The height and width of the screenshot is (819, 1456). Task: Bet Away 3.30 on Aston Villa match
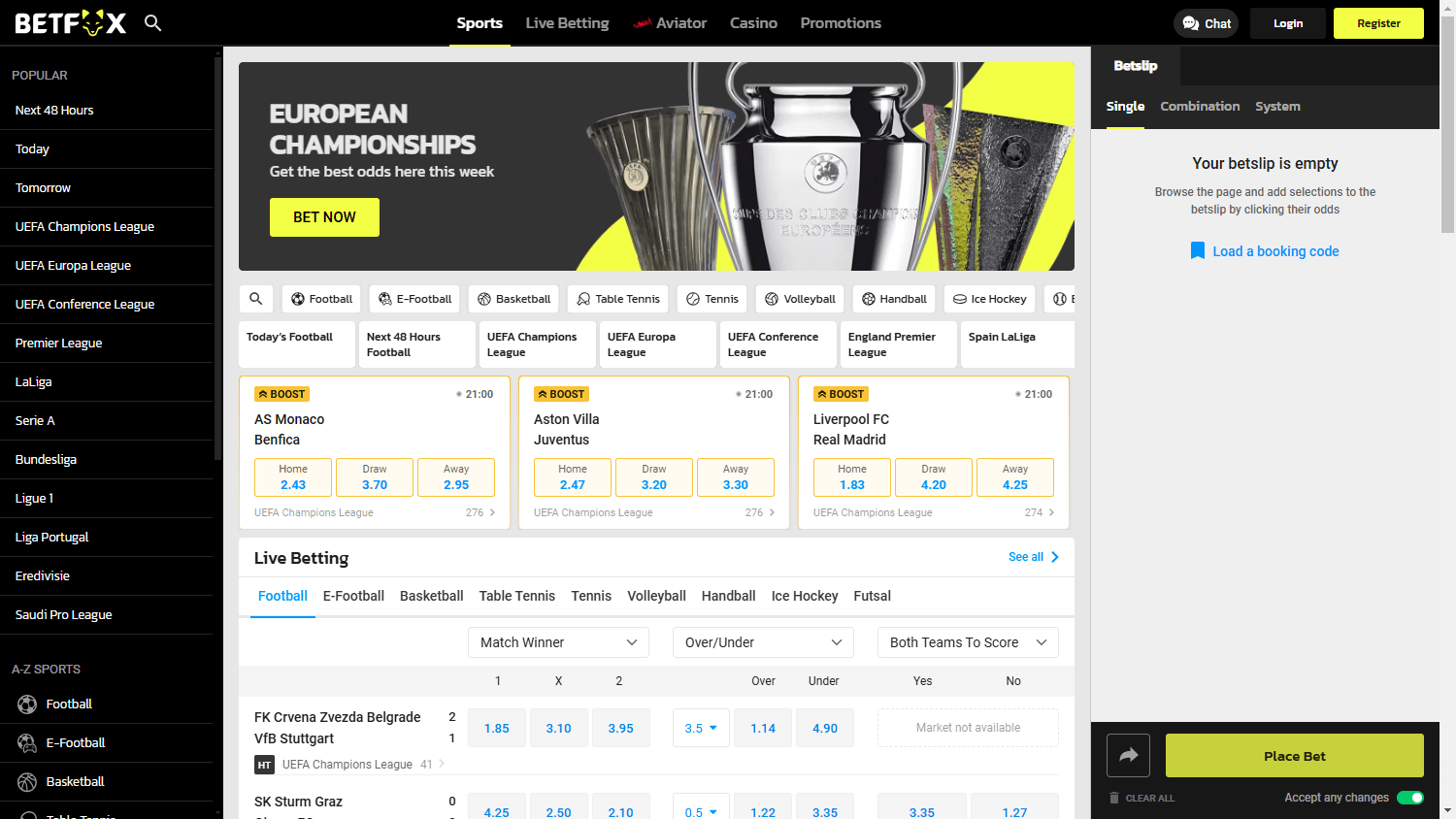point(736,477)
